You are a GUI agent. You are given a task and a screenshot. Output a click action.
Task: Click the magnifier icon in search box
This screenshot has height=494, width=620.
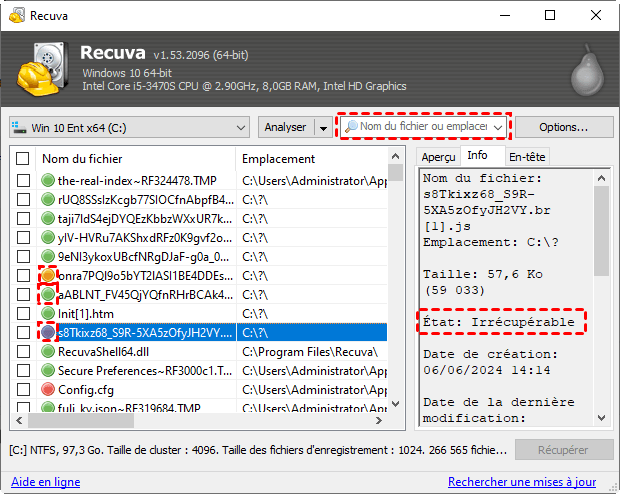pos(351,127)
